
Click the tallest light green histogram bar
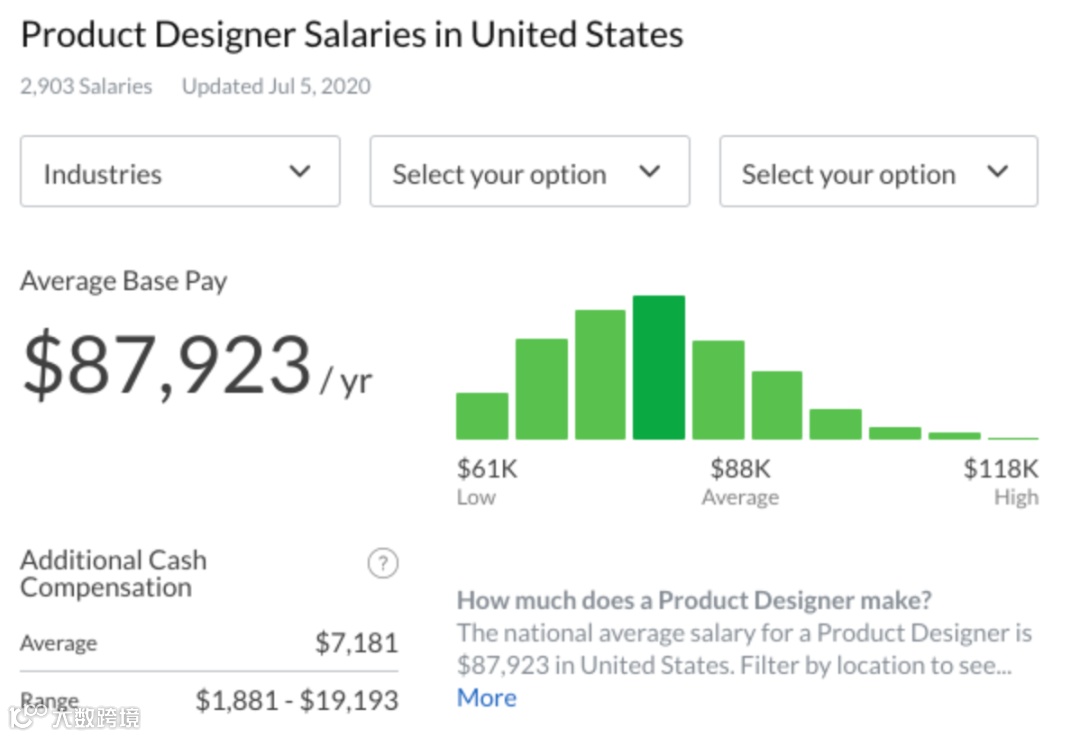(x=600, y=375)
